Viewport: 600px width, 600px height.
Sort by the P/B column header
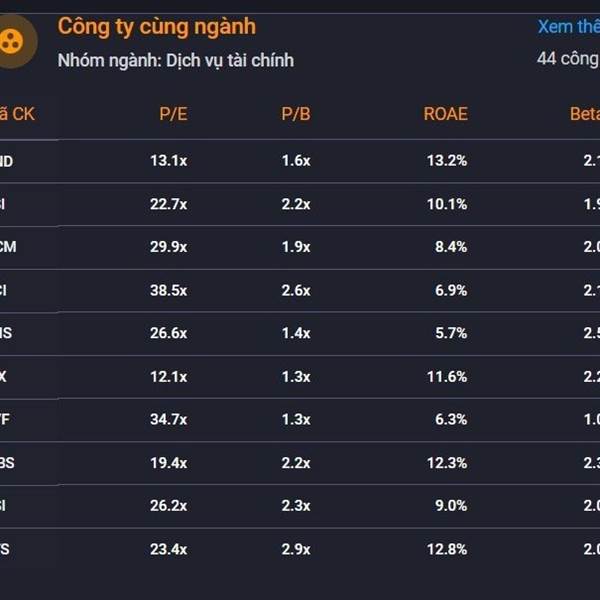tap(296, 114)
